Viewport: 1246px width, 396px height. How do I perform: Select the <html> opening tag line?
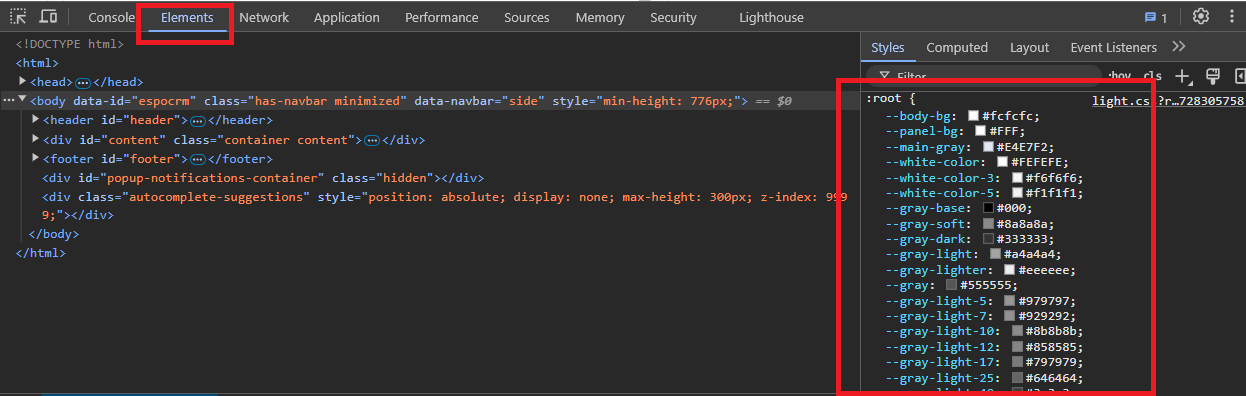(37, 63)
